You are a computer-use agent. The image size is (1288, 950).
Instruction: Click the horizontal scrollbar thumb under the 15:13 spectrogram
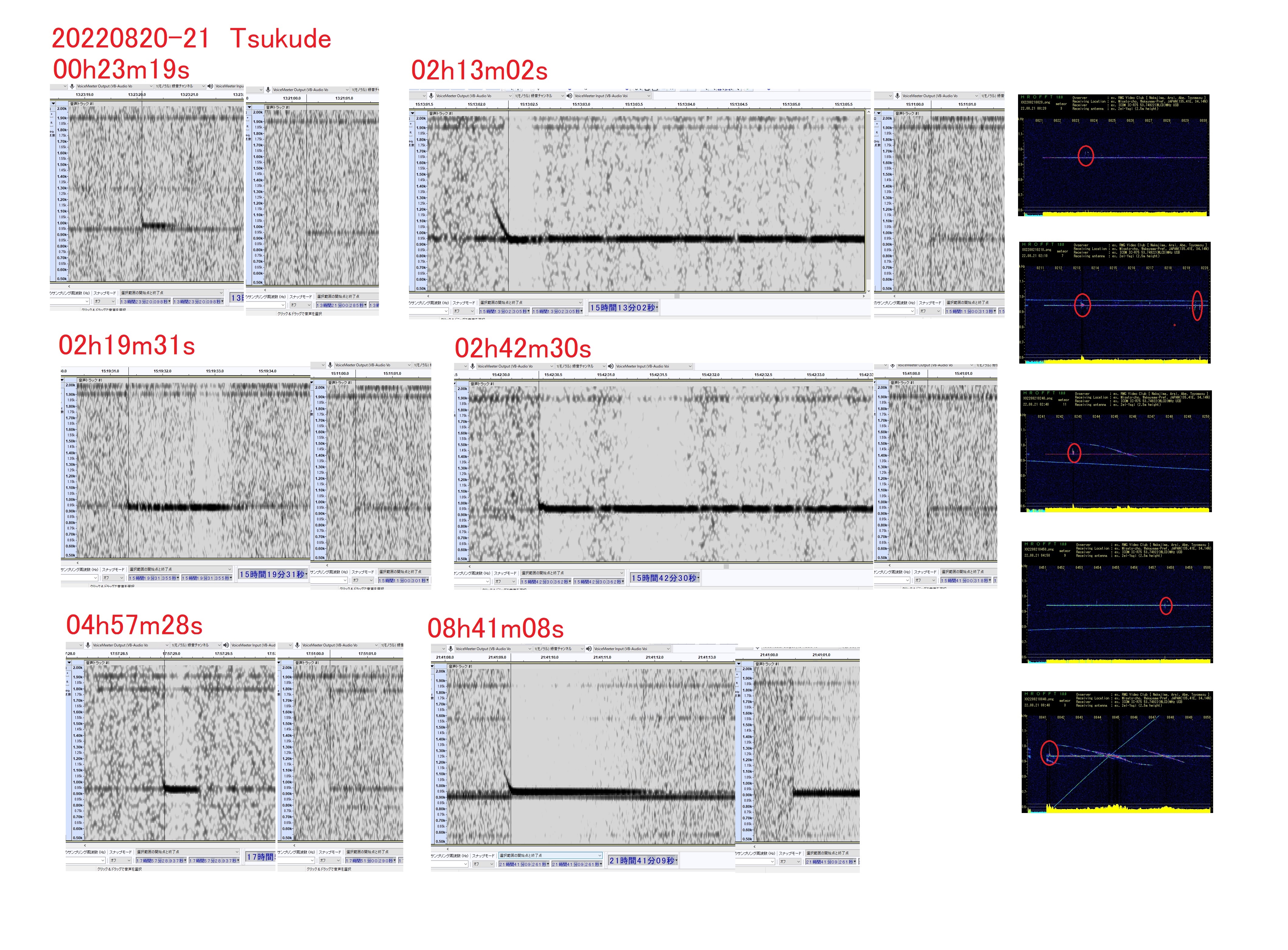(677, 296)
